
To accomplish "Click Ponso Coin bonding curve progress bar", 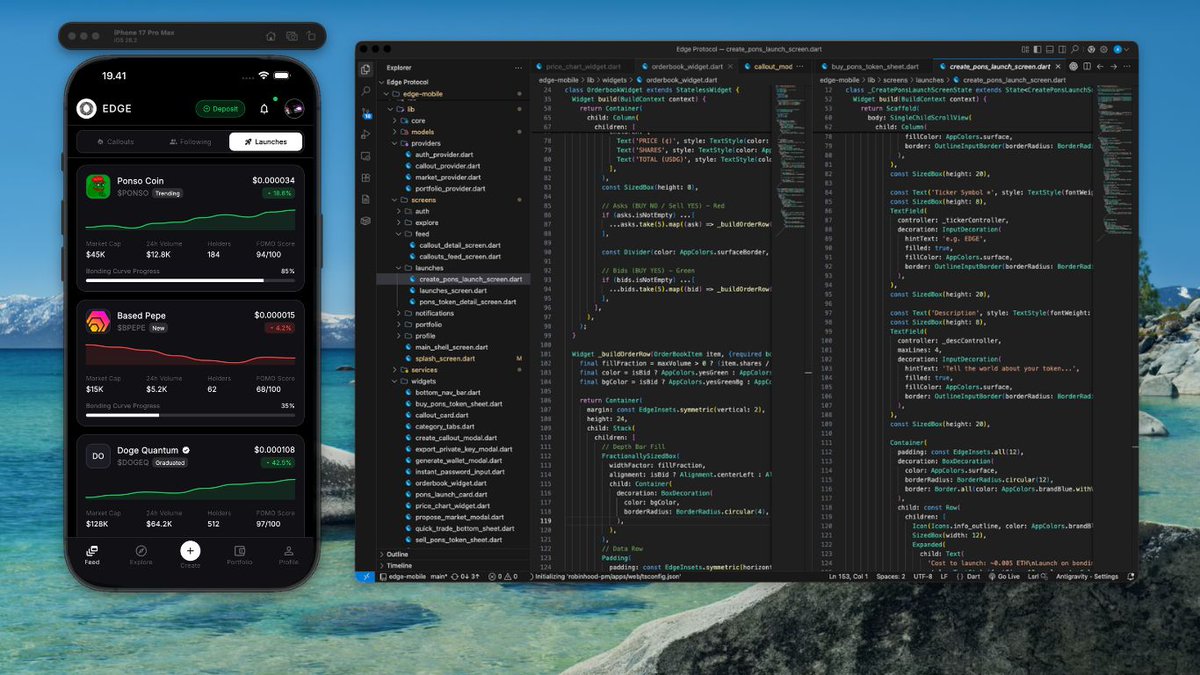I will pyautogui.click(x=190, y=281).
